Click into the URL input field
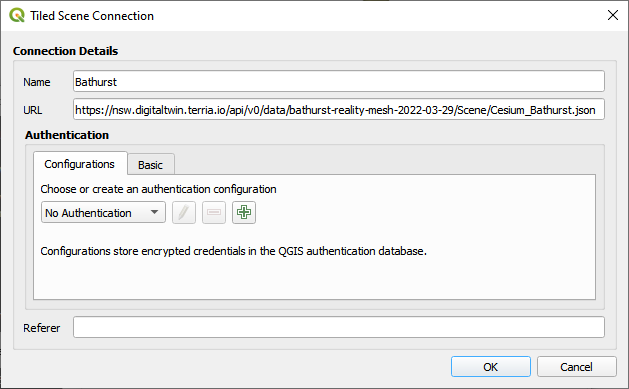The height and width of the screenshot is (389, 629). point(339,109)
